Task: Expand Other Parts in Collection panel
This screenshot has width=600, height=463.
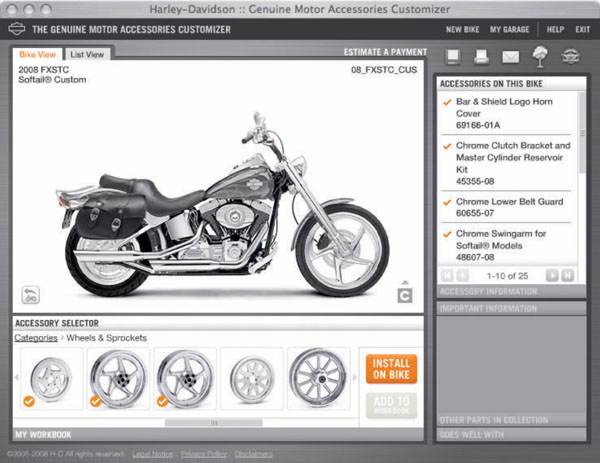Action: 511,420
